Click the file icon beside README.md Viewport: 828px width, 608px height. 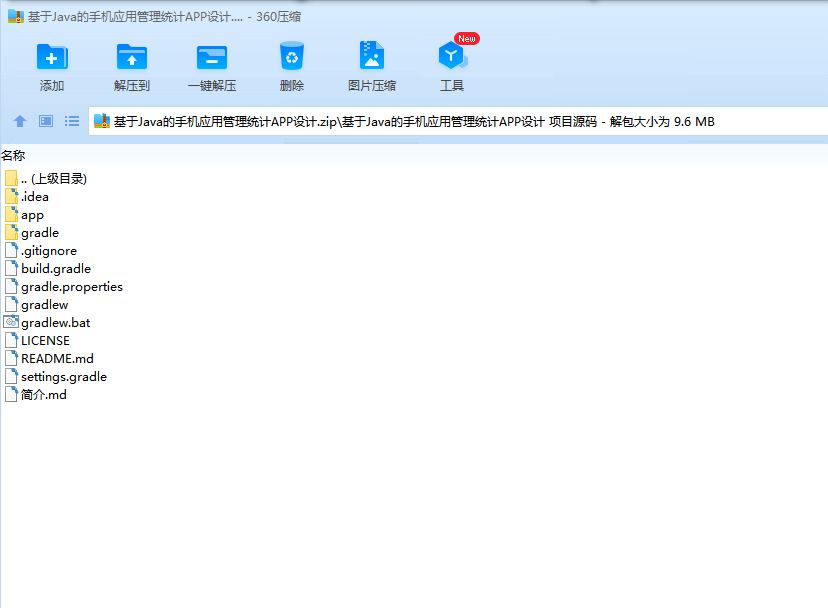pos(12,358)
